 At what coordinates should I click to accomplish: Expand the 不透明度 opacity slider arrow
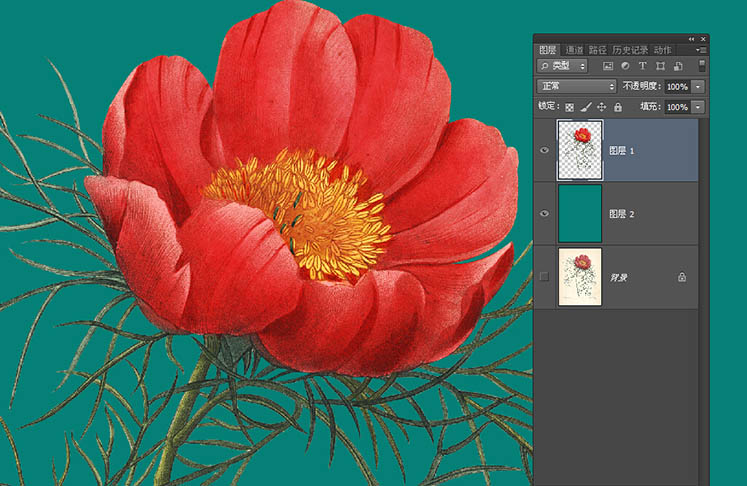698,86
